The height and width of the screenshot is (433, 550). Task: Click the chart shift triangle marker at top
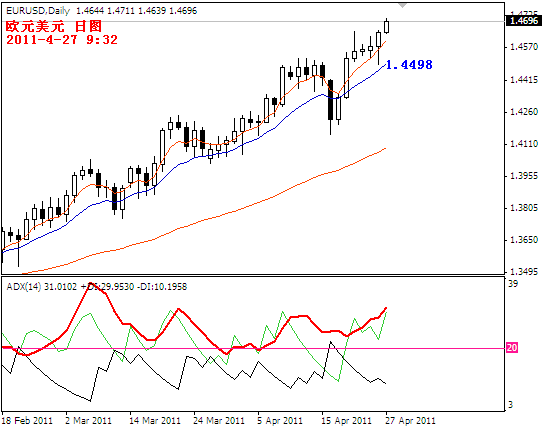pyautogui.click(x=402, y=6)
